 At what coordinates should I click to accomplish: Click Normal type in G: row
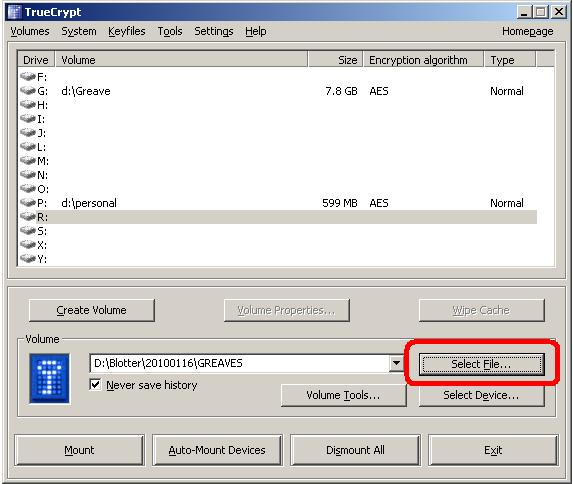[507, 91]
